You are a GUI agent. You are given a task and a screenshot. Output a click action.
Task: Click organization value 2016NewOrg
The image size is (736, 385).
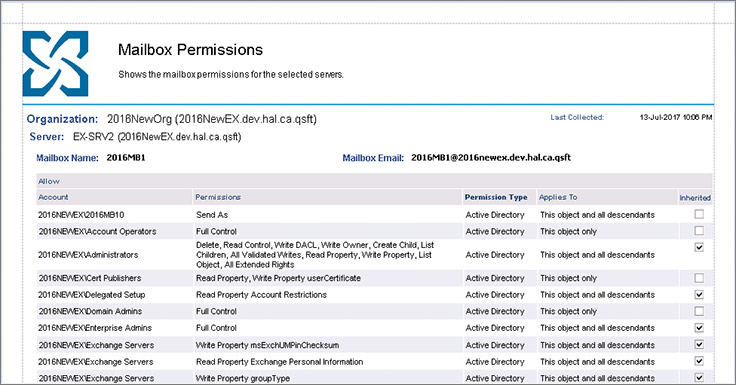pos(212,119)
